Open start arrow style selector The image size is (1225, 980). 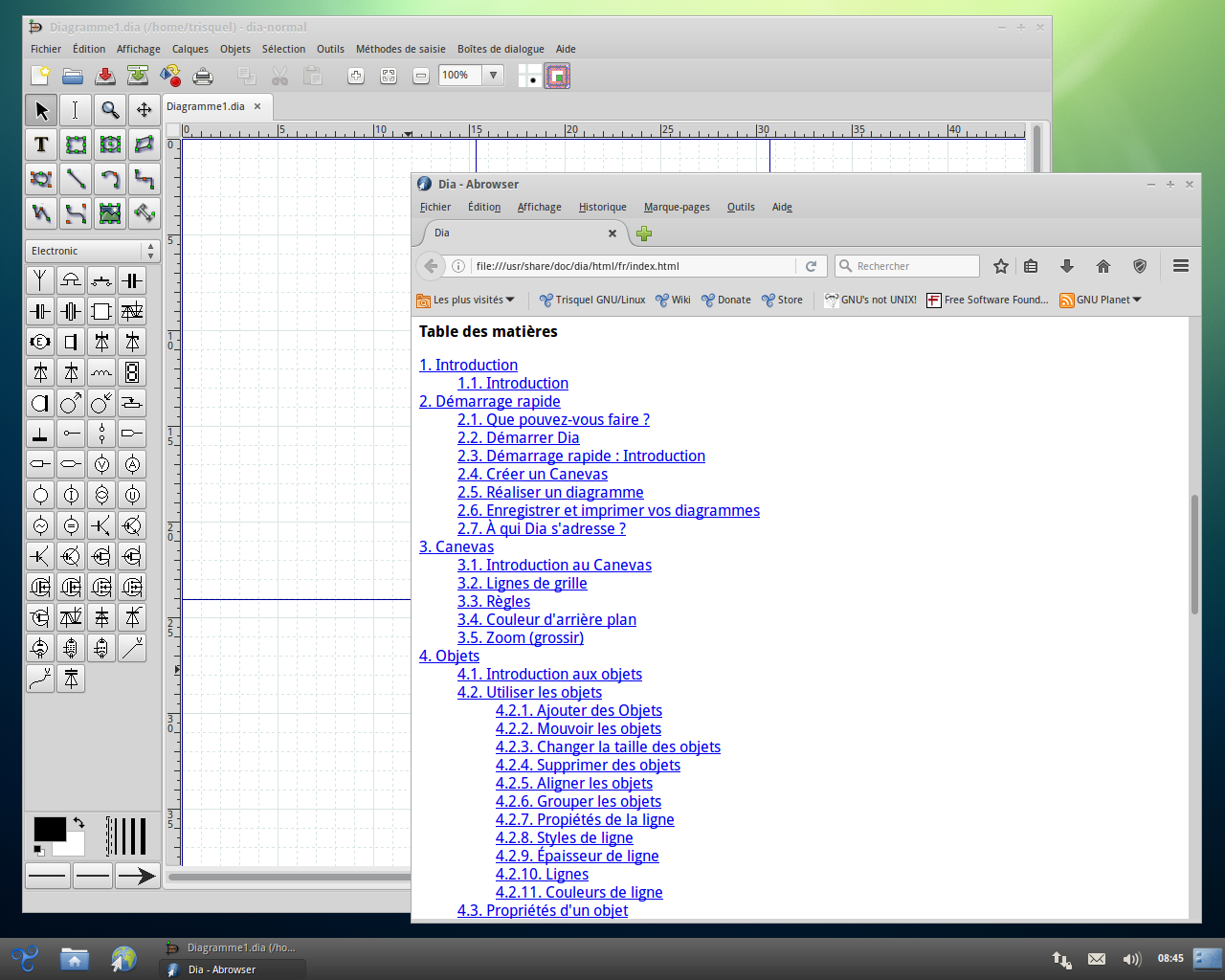48,875
